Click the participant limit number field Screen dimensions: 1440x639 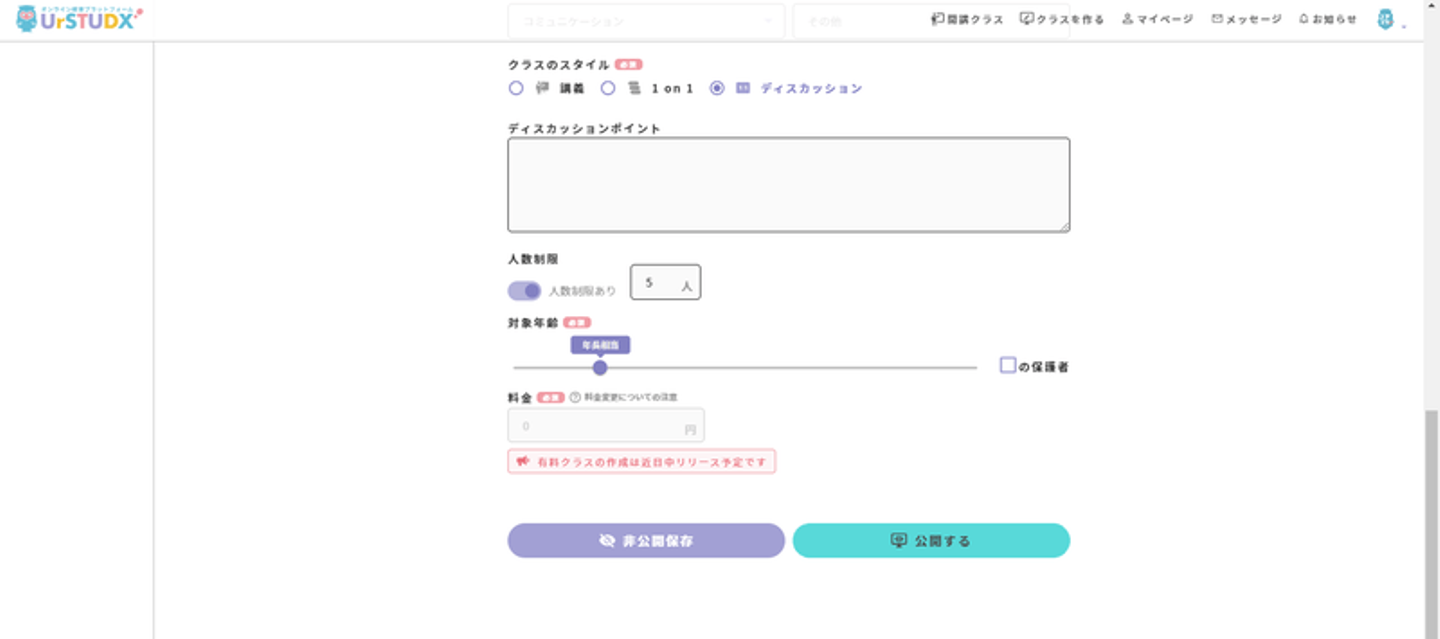point(665,282)
